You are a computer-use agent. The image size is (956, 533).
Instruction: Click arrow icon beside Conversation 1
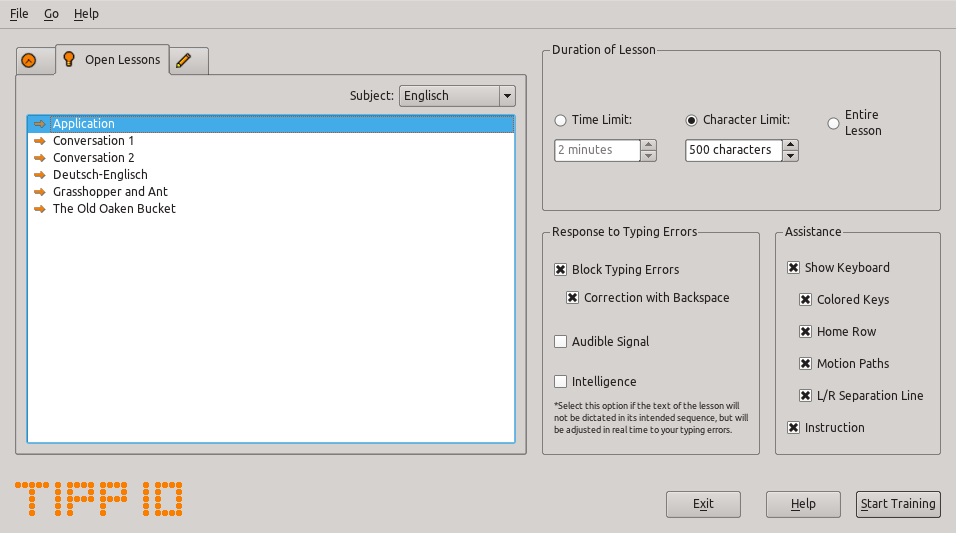tap(40, 141)
